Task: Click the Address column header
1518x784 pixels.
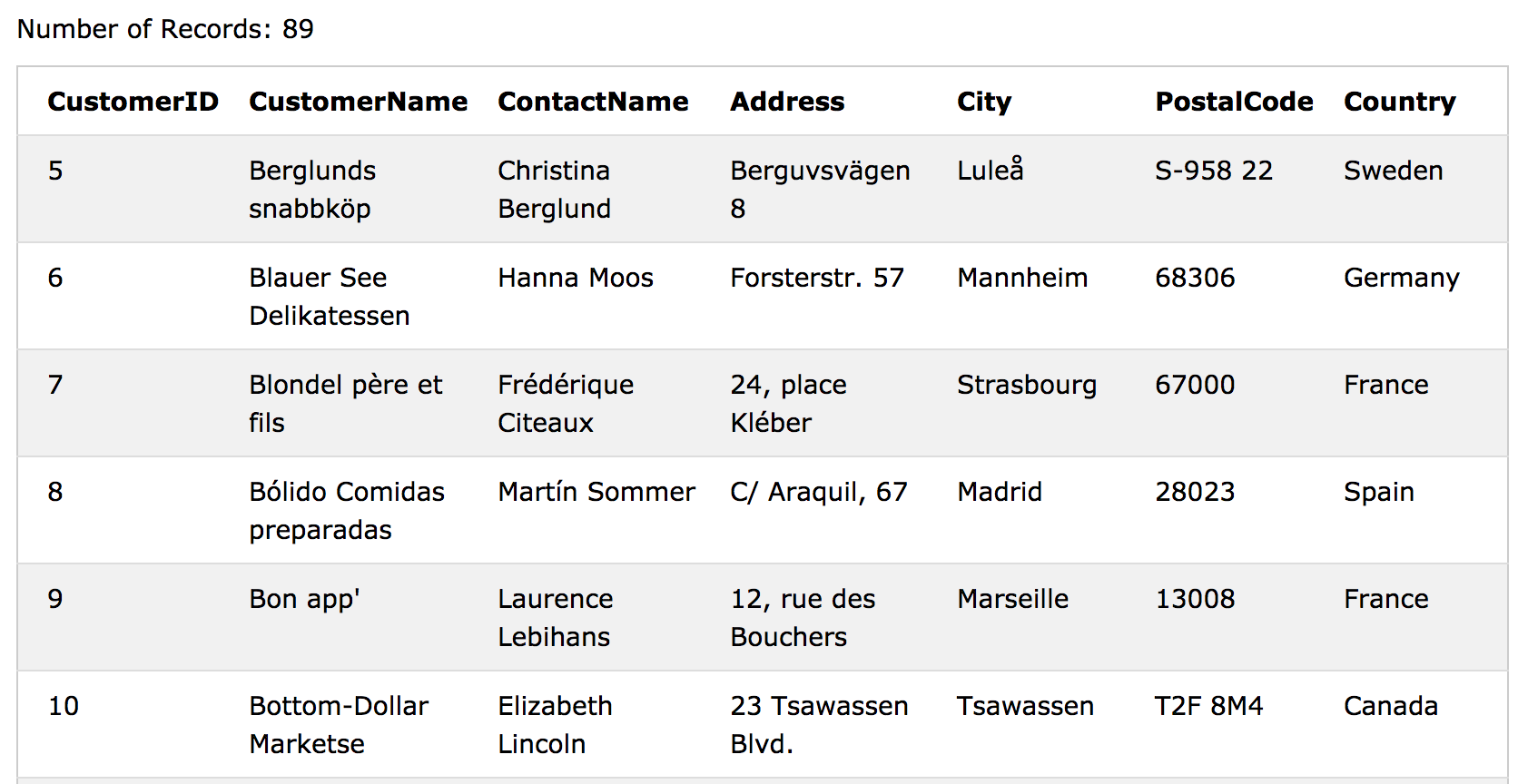Action: click(787, 102)
